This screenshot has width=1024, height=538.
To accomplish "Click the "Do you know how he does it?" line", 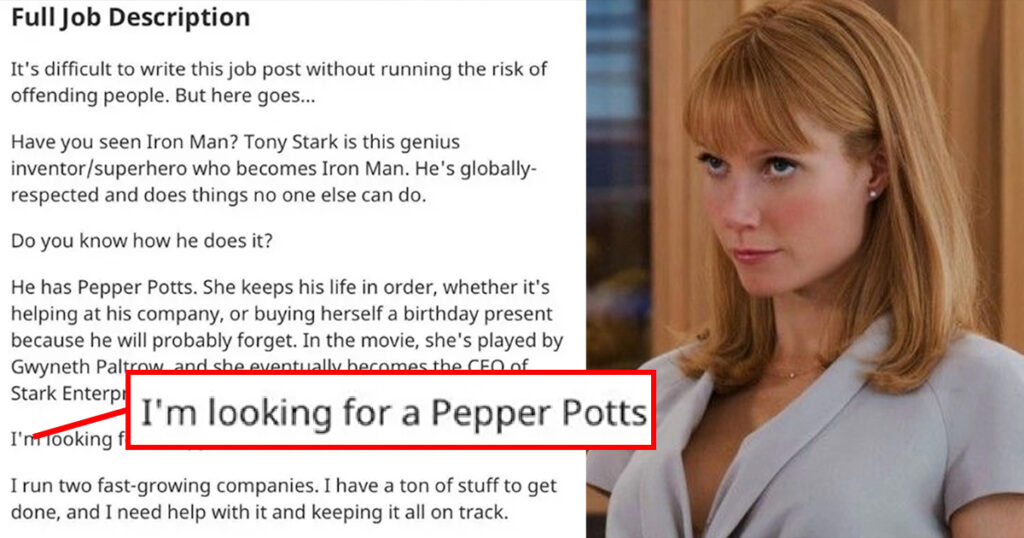I will [x=142, y=241].
